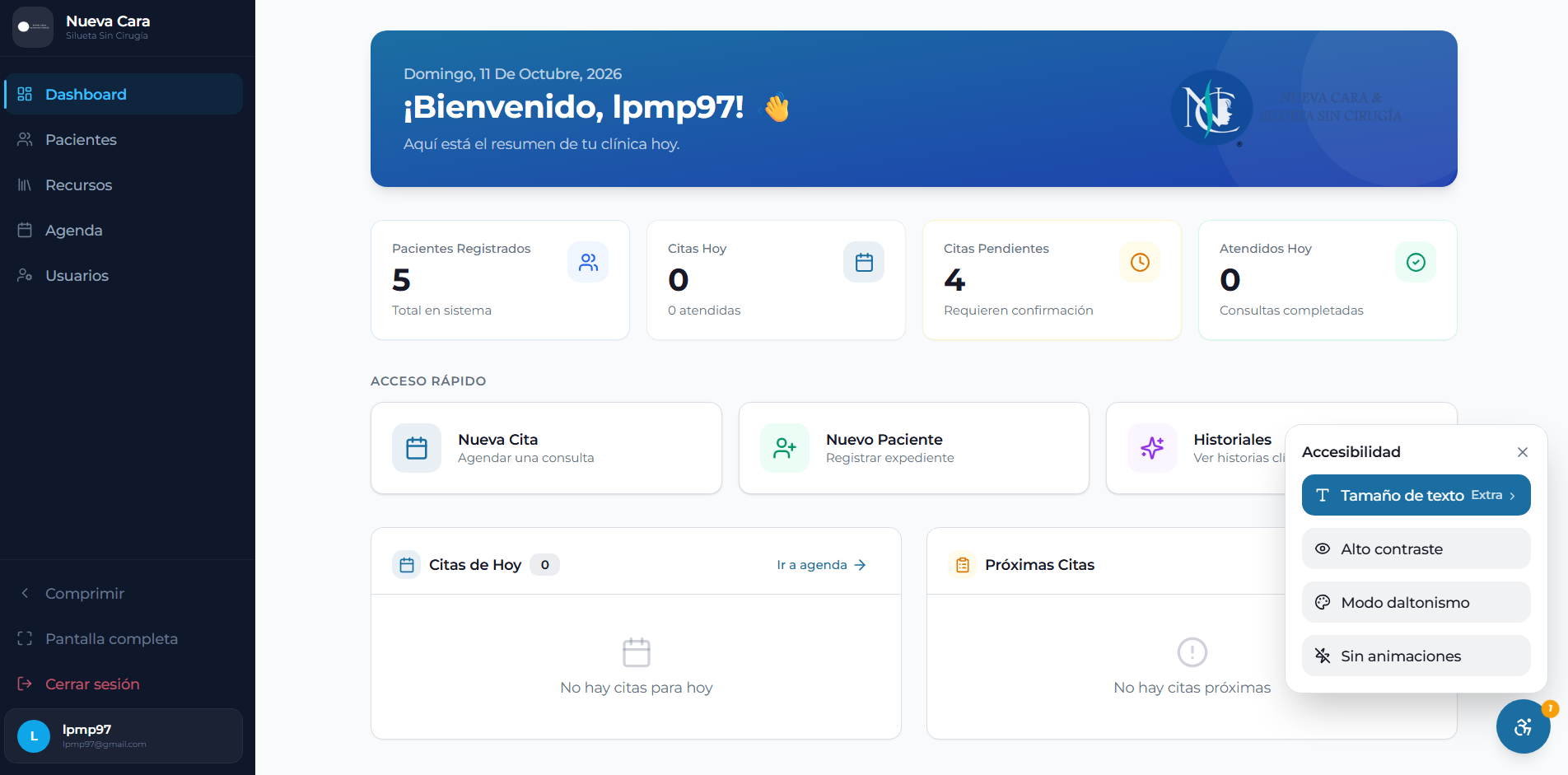Image resolution: width=1568 pixels, height=775 pixels.
Task: Click the empty-state calendar icon under Citas de Hoy
Action: point(637,652)
